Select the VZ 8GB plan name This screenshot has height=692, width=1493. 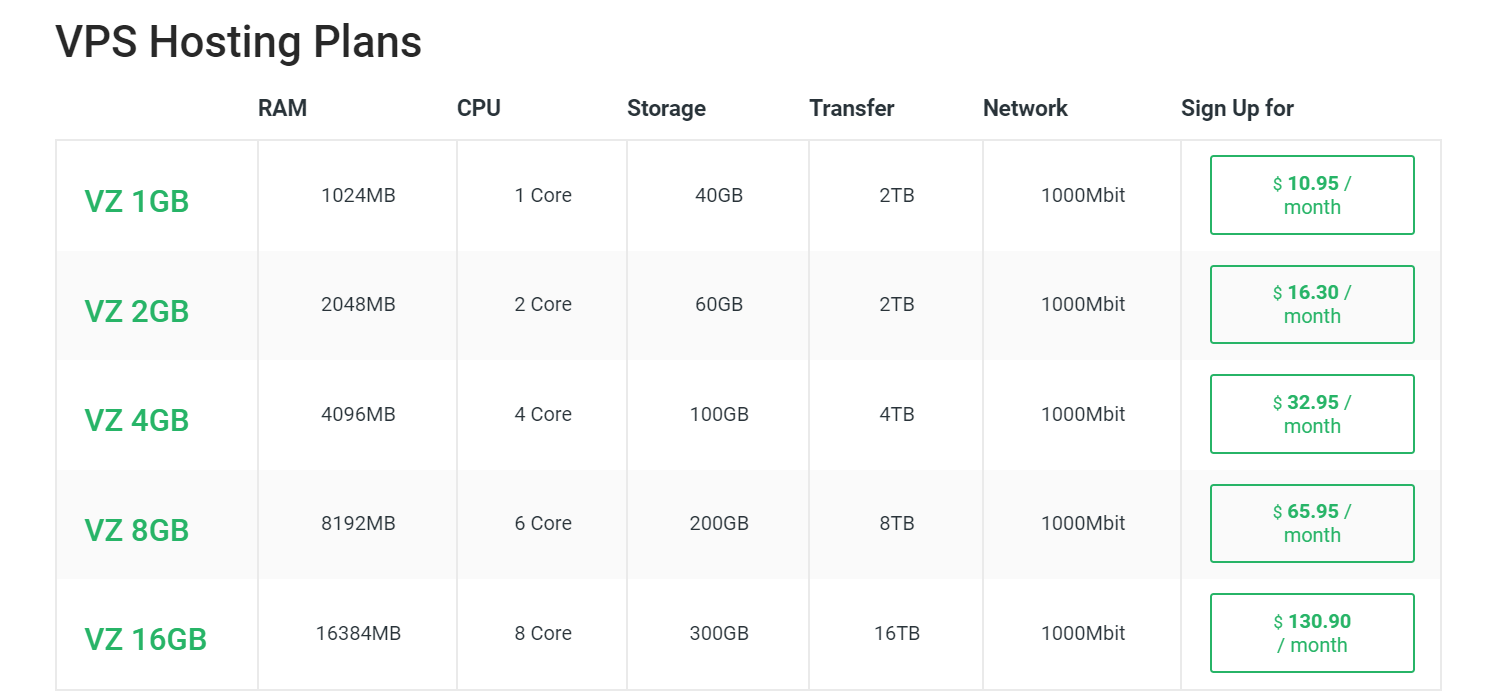pyautogui.click(x=137, y=530)
